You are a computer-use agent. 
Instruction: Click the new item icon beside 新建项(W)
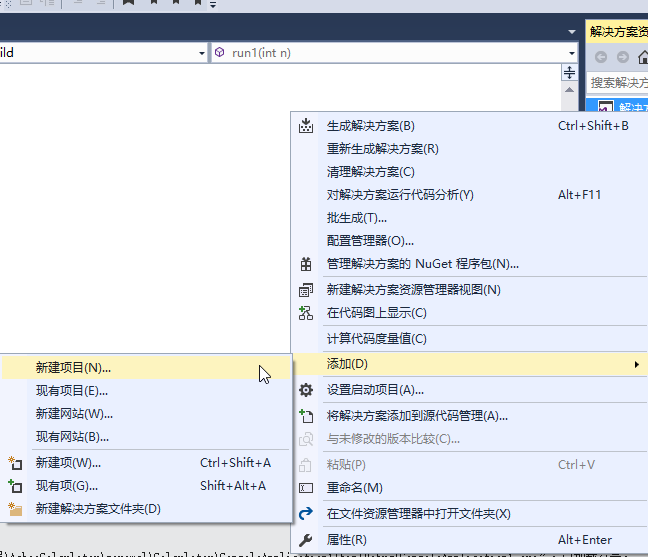15,463
